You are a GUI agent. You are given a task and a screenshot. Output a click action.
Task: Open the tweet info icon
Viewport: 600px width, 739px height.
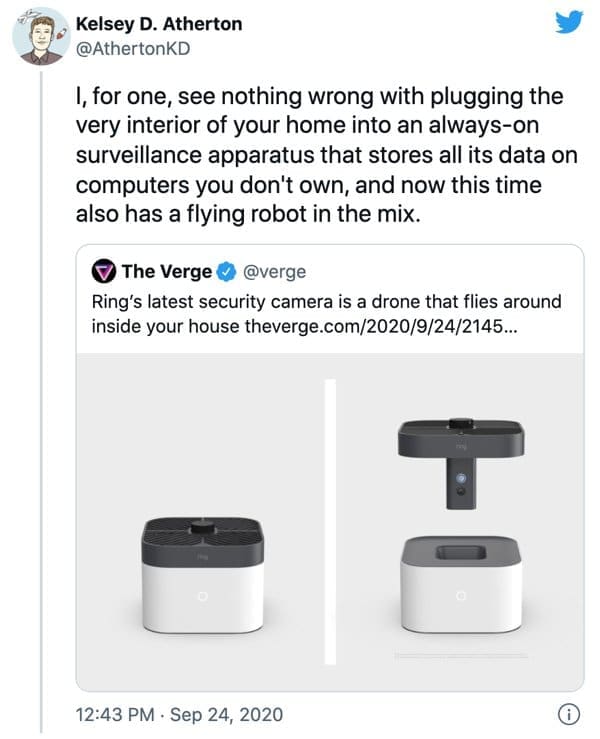[569, 714]
